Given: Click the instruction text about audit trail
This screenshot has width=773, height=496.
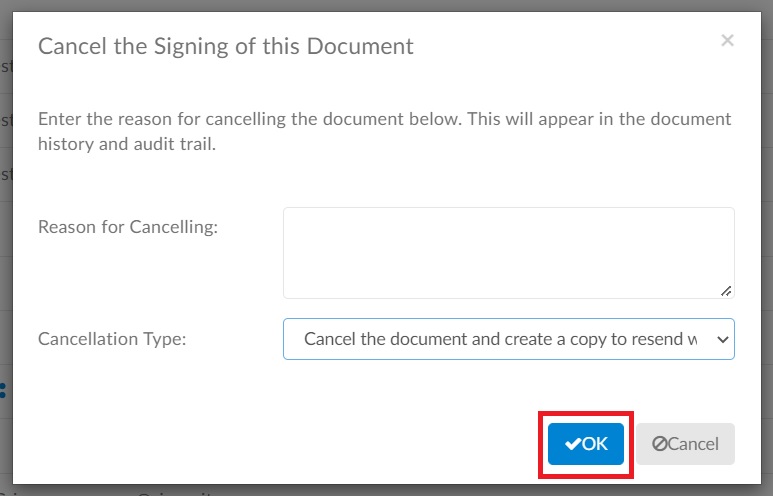Looking at the screenshot, I should (x=385, y=131).
